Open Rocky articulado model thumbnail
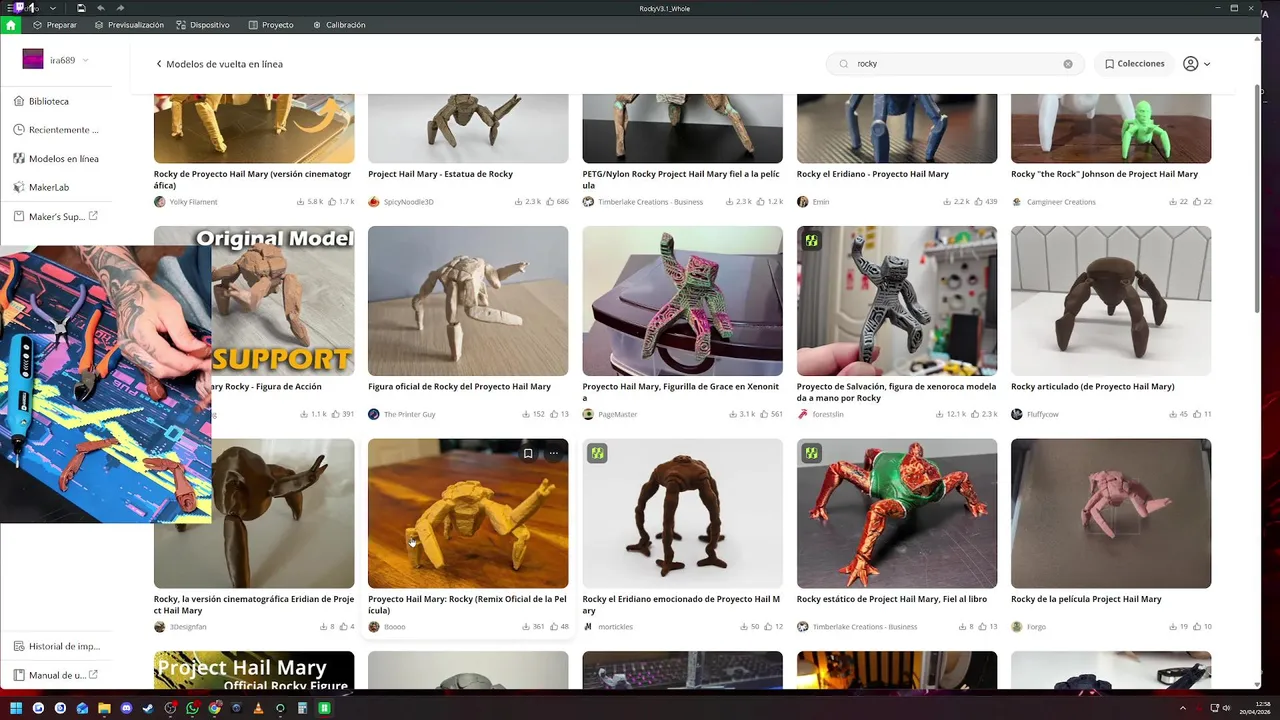1280x720 pixels. 1111,301
